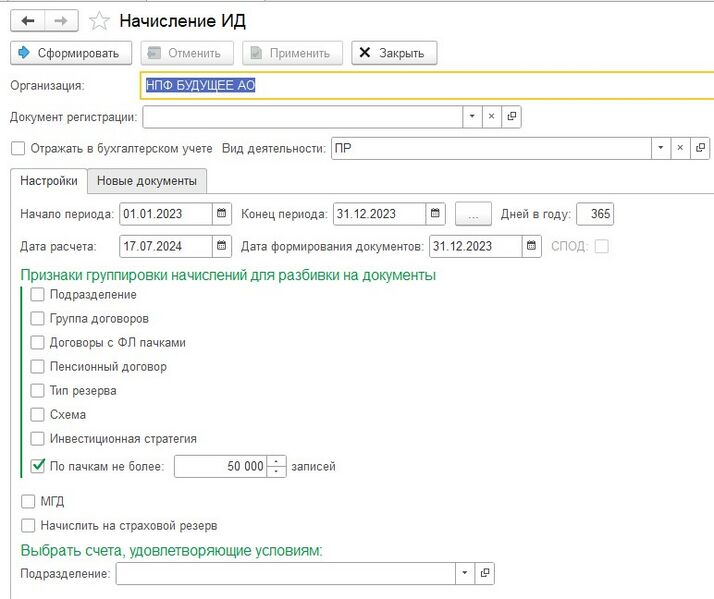Uncheck По пачкам не более option

[38, 465]
